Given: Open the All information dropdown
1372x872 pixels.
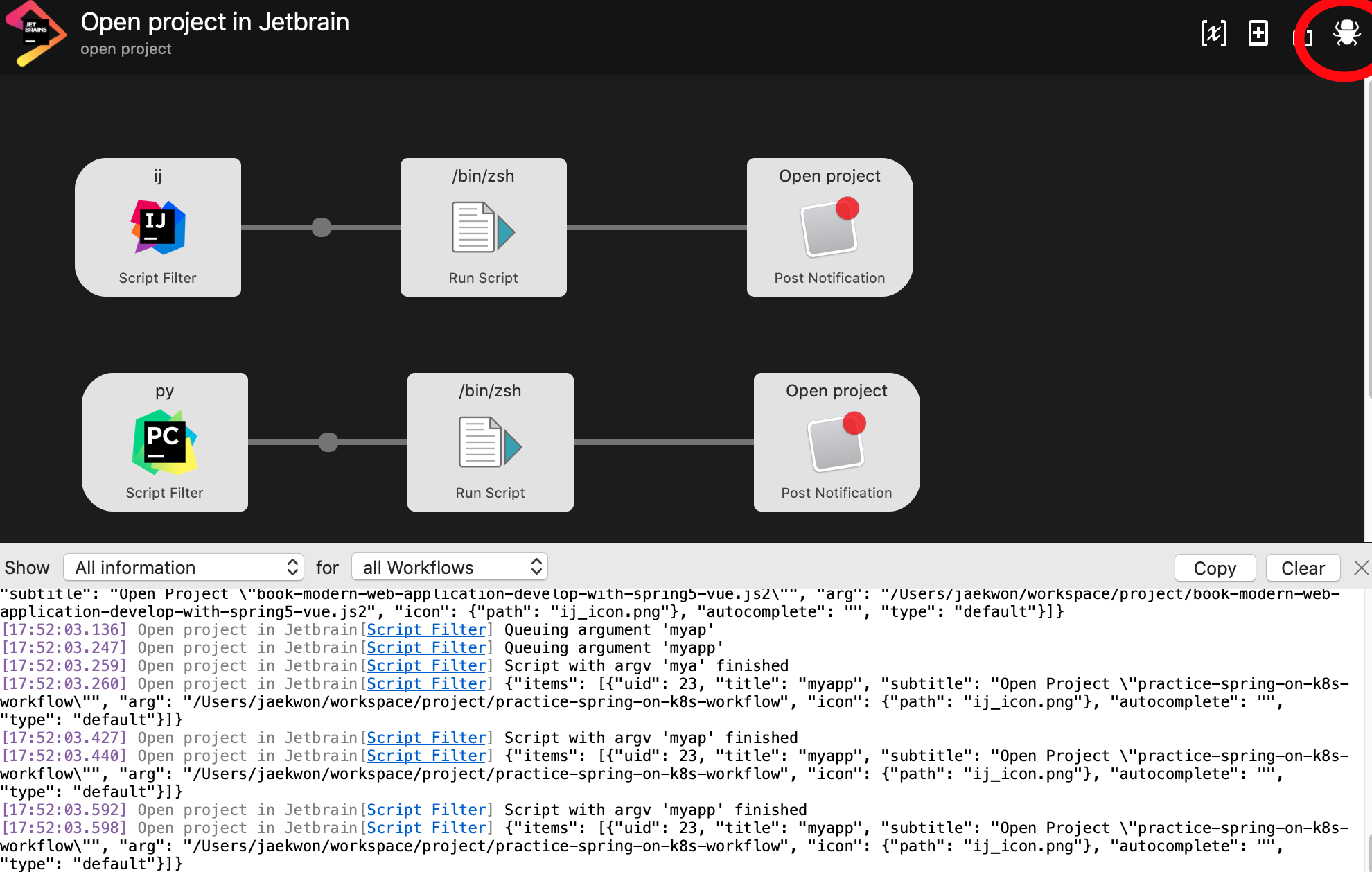Looking at the screenshot, I should tap(184, 568).
